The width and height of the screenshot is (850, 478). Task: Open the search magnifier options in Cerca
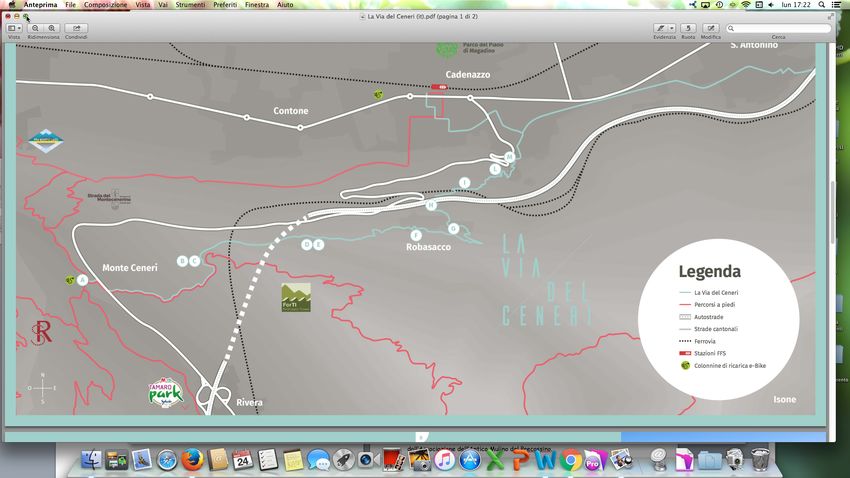coord(733,28)
